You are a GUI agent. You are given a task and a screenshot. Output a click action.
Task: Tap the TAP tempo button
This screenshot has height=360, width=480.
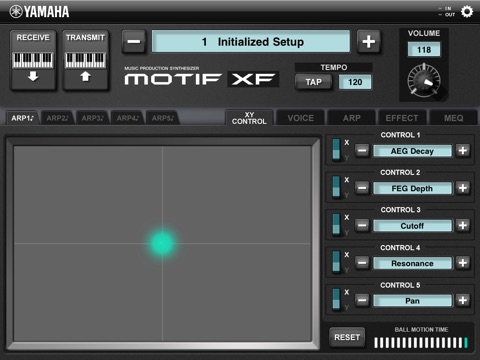pos(313,82)
